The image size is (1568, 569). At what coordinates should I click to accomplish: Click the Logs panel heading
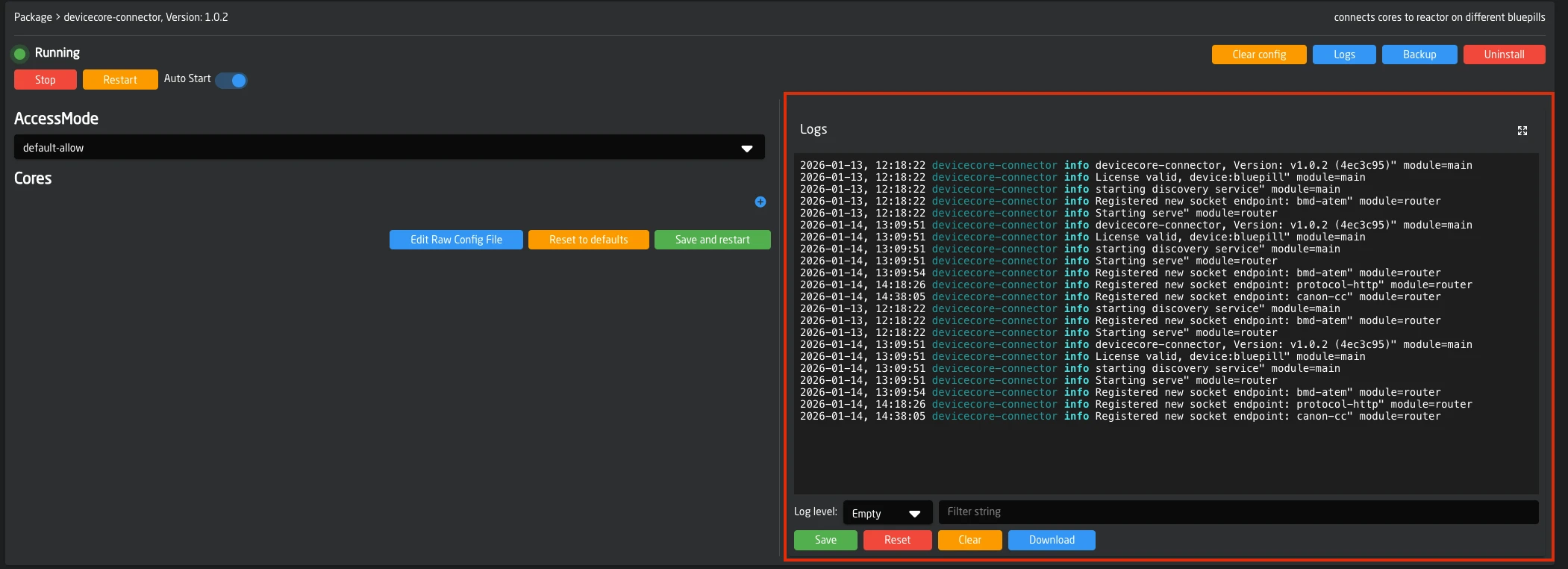coord(813,129)
